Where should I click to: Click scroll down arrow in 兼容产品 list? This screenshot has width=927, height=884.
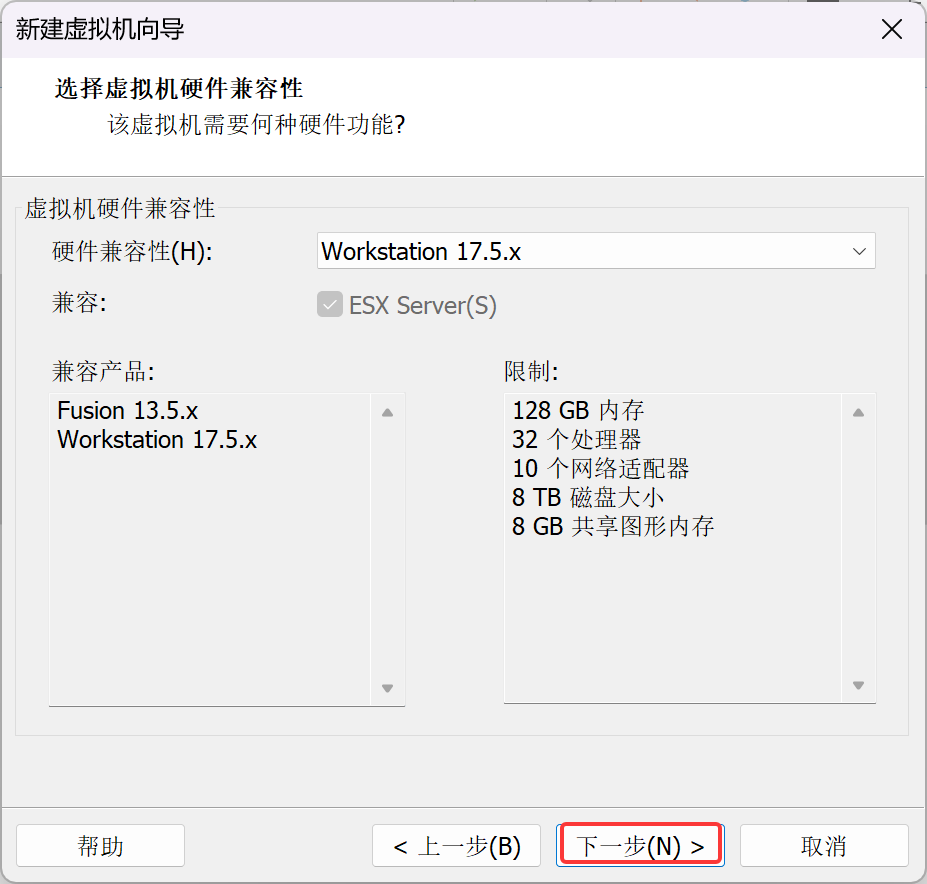[x=388, y=688]
